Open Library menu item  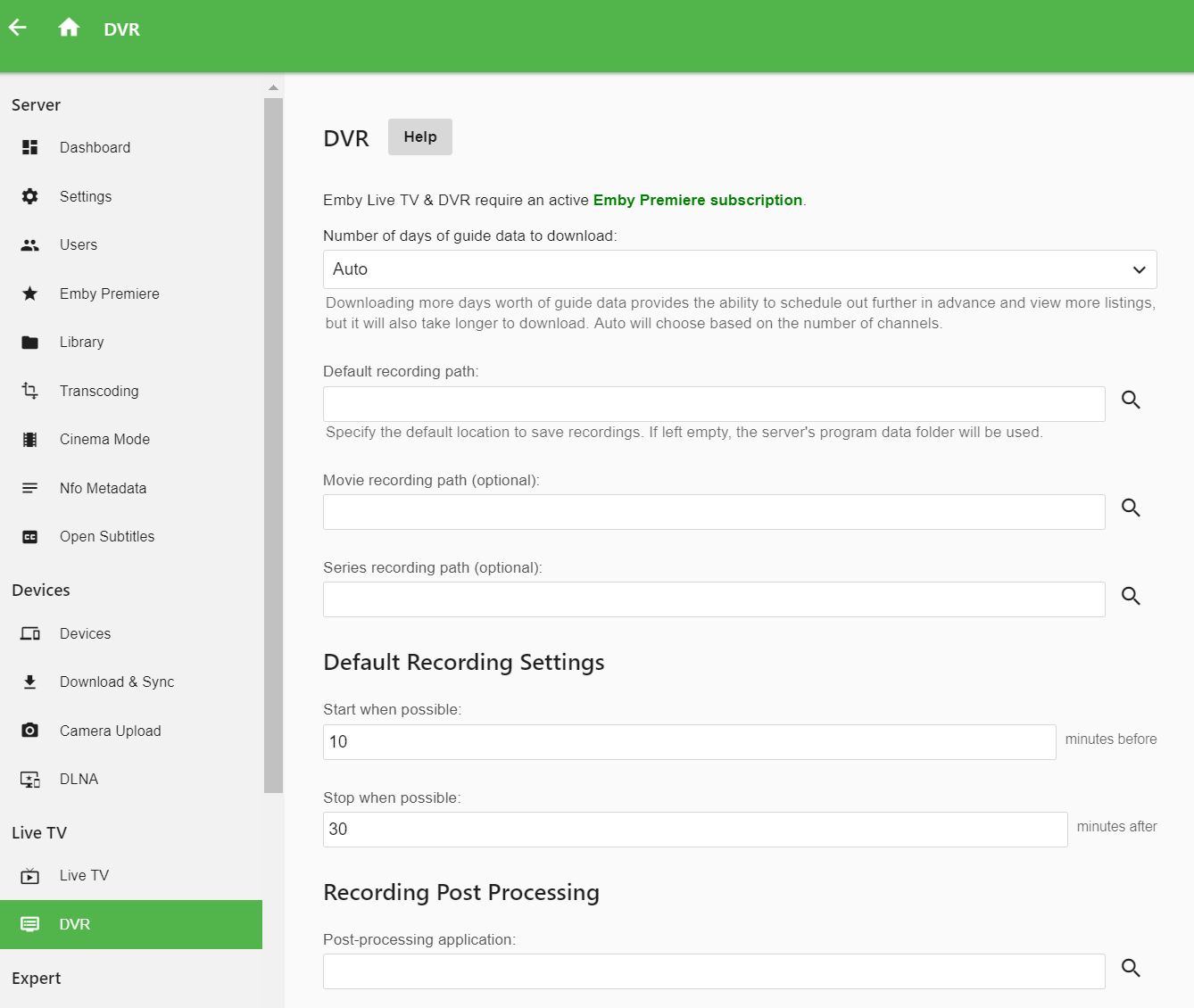[x=131, y=342]
